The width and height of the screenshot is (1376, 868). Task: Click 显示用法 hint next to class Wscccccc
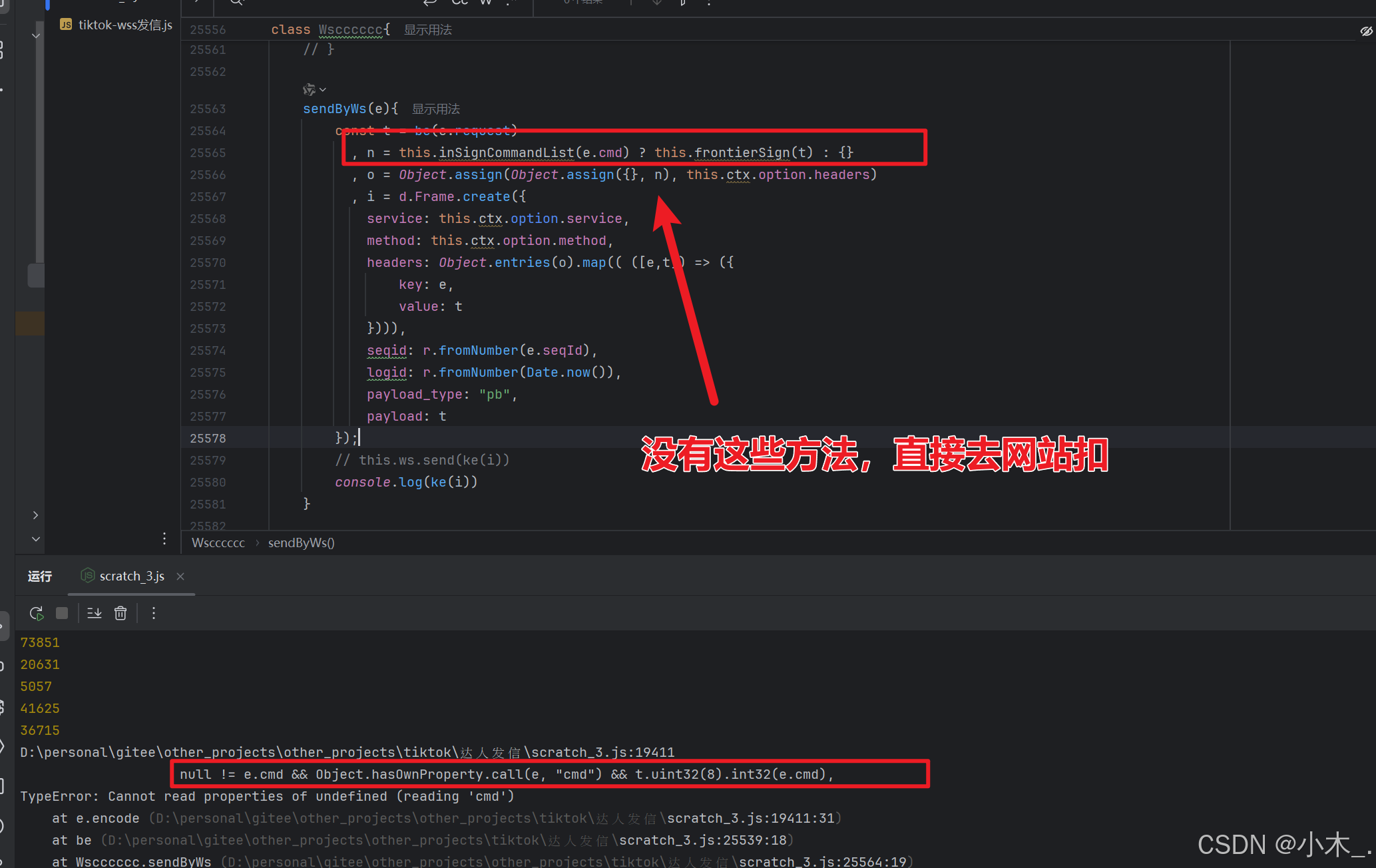click(428, 30)
